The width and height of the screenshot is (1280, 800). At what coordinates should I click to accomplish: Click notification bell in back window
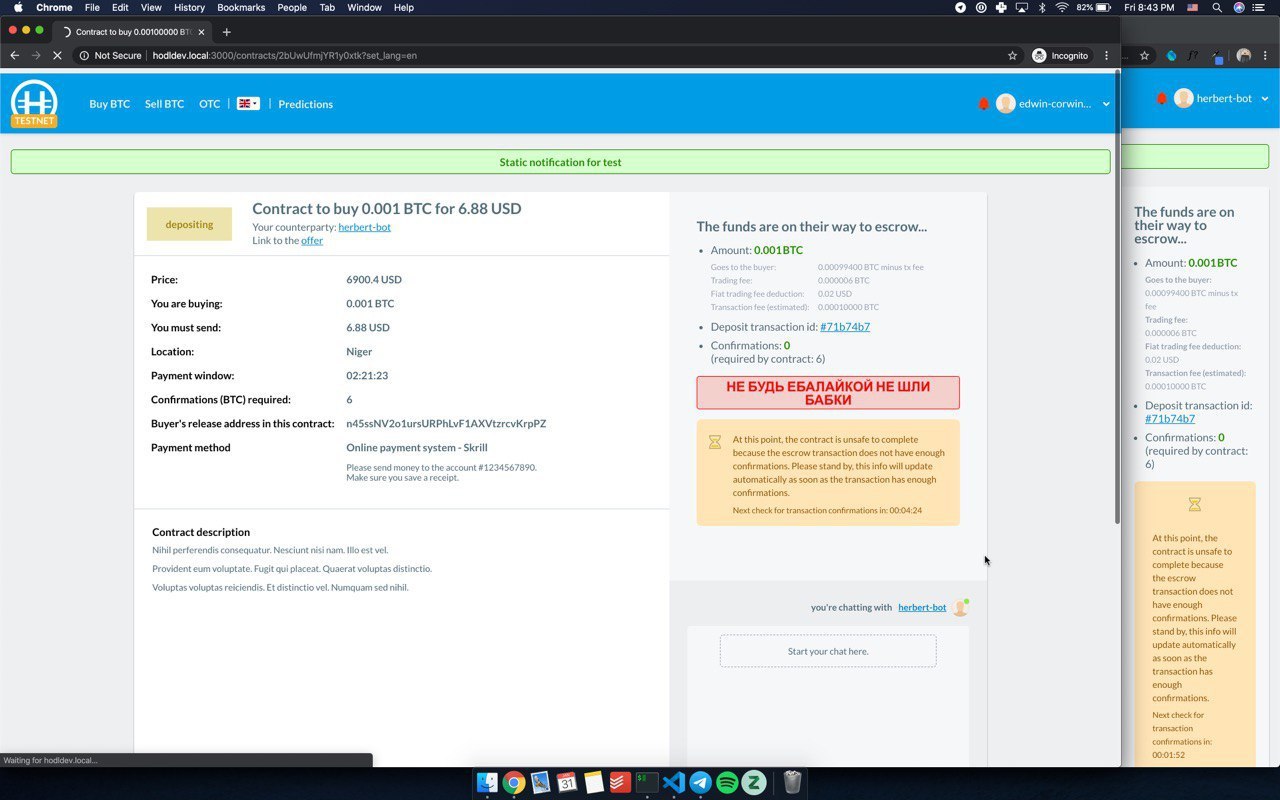(x=1161, y=98)
